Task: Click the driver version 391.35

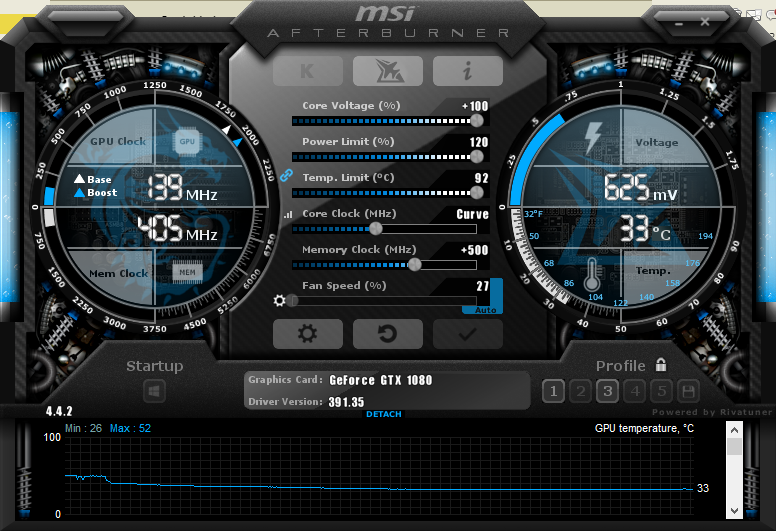Action: click(x=346, y=402)
